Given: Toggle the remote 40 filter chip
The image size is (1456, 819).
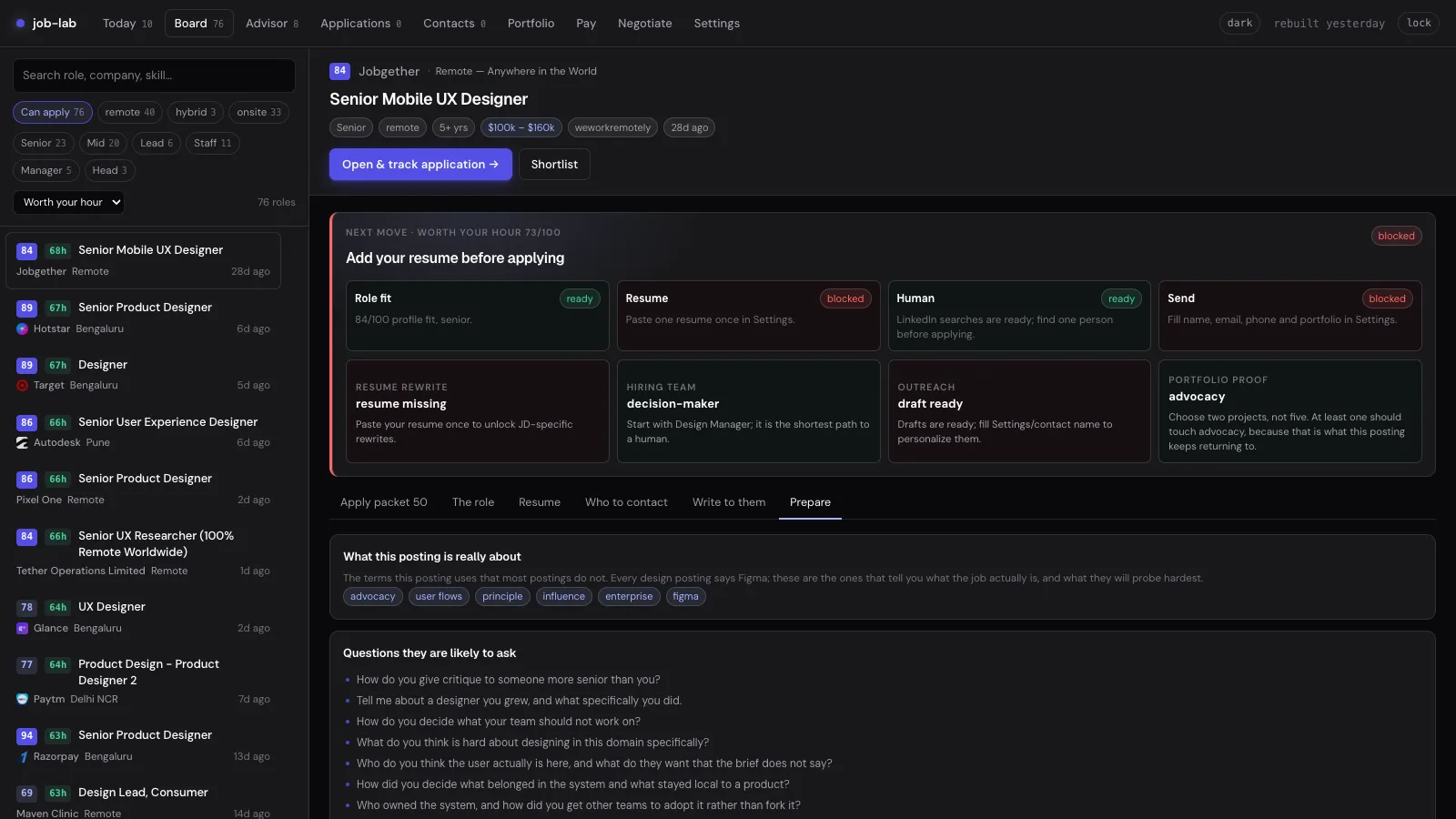Looking at the screenshot, I should tap(130, 113).
